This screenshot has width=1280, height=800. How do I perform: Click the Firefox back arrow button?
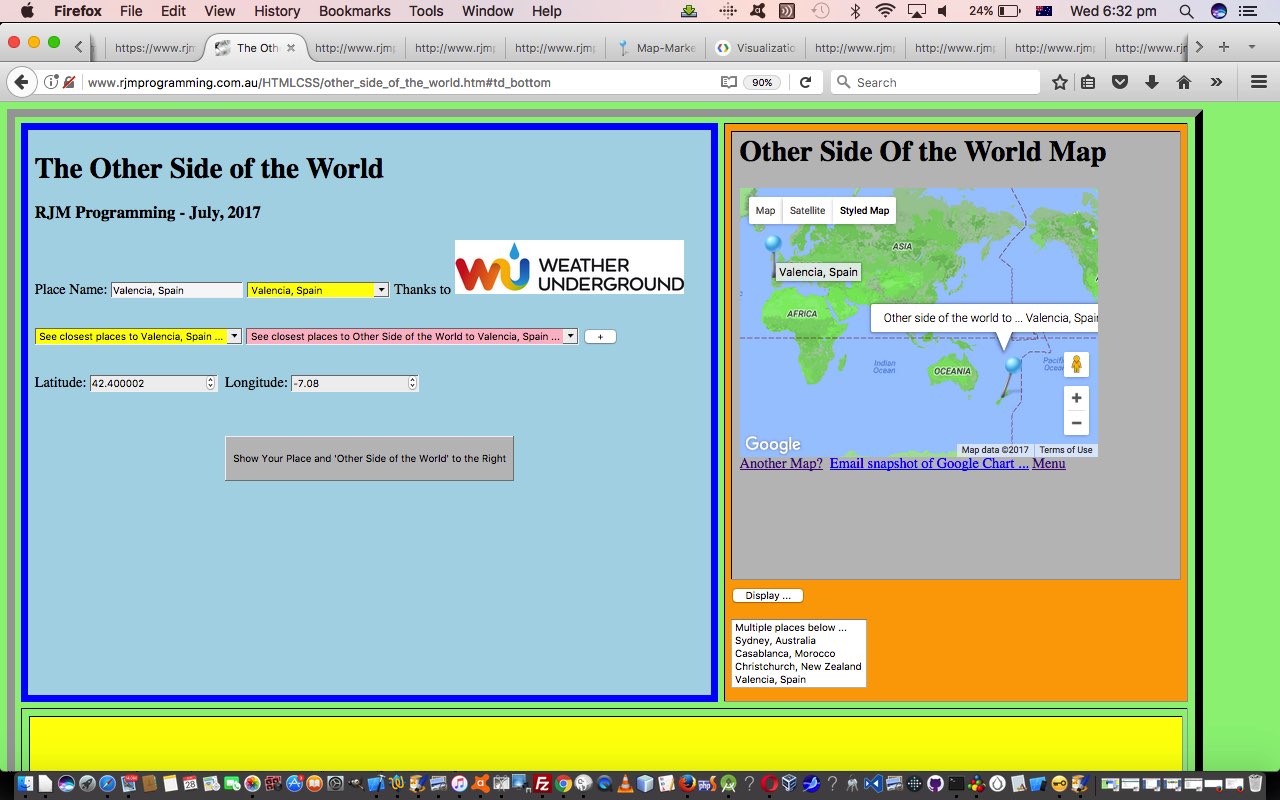21,82
